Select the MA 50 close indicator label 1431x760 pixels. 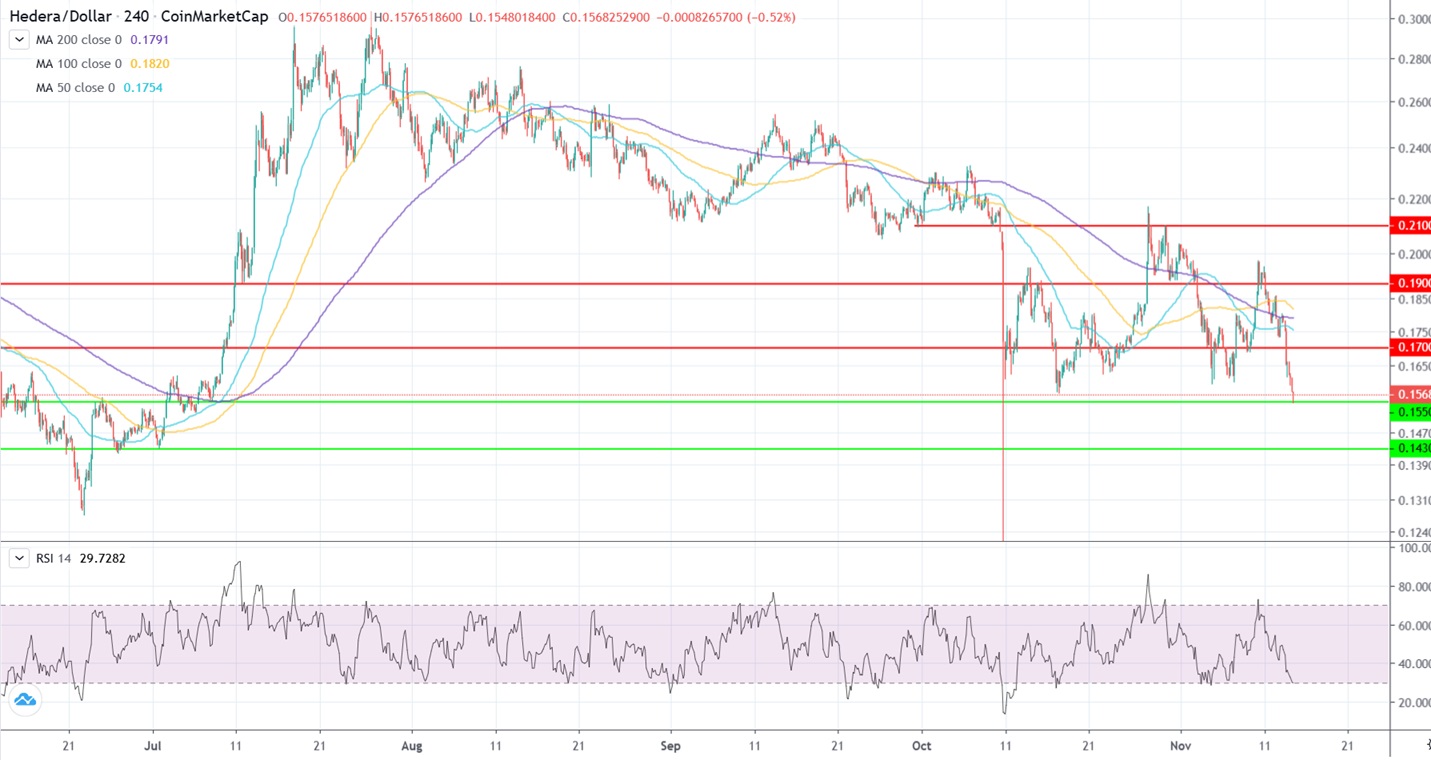(75, 88)
